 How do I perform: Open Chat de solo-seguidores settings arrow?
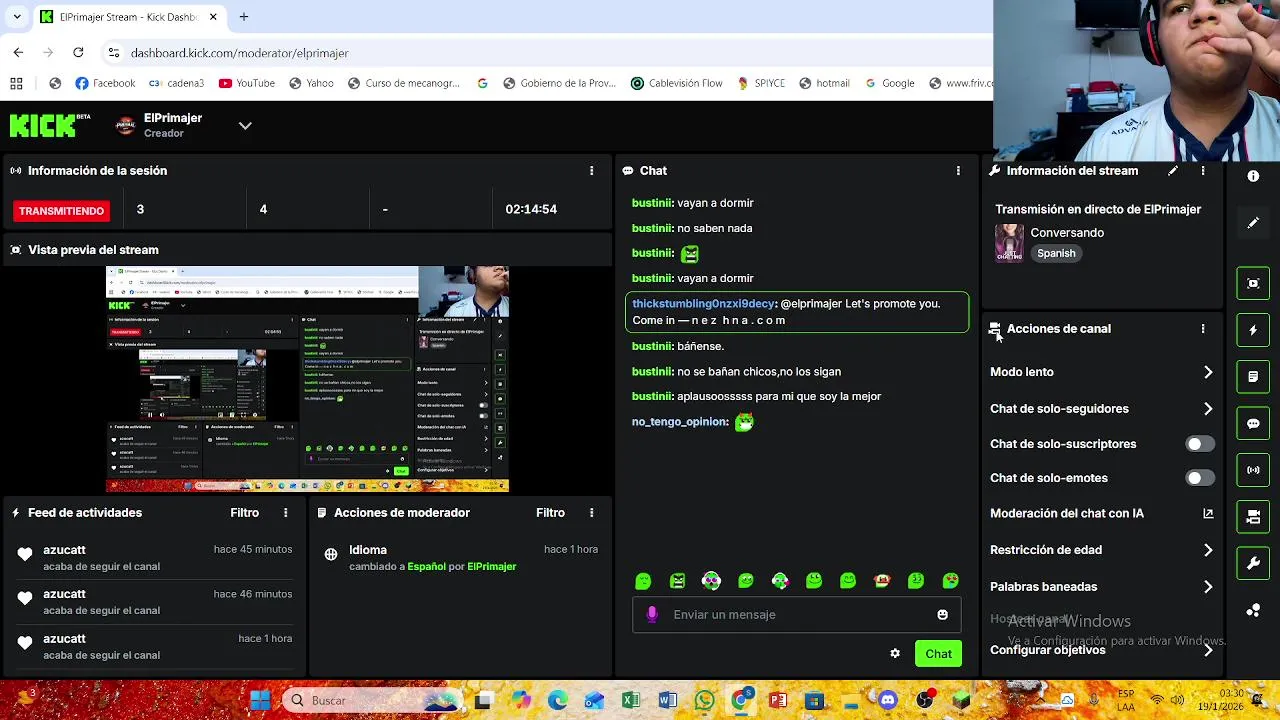(1208, 409)
